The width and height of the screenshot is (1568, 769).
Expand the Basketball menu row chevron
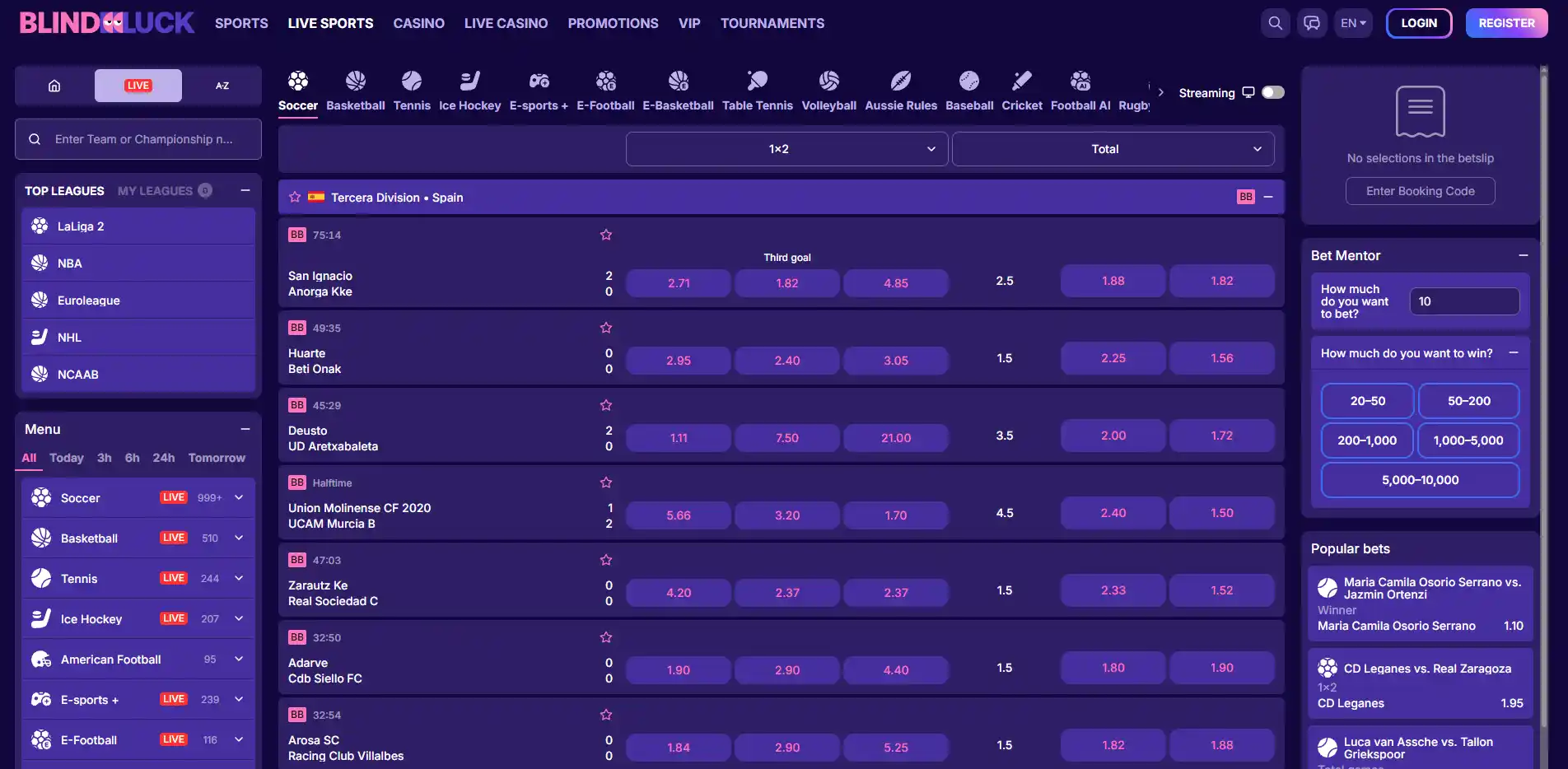pyautogui.click(x=239, y=538)
